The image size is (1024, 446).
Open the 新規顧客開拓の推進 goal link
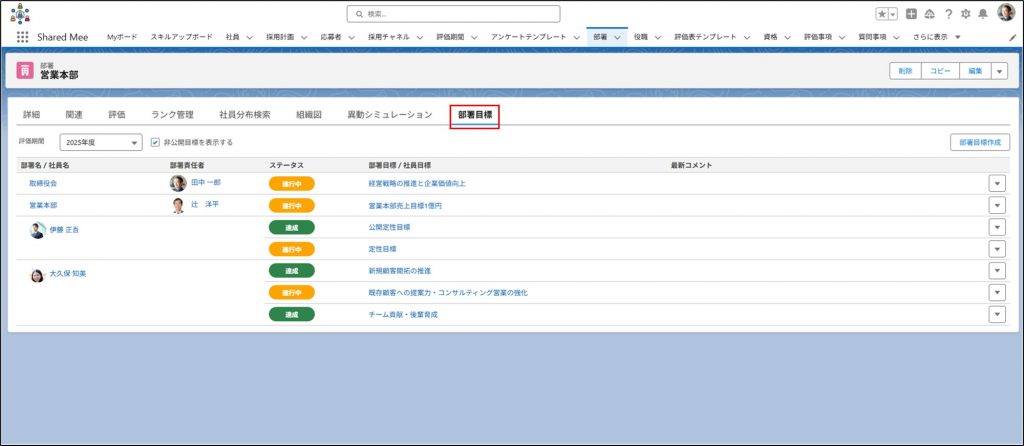pyautogui.click(x=400, y=271)
